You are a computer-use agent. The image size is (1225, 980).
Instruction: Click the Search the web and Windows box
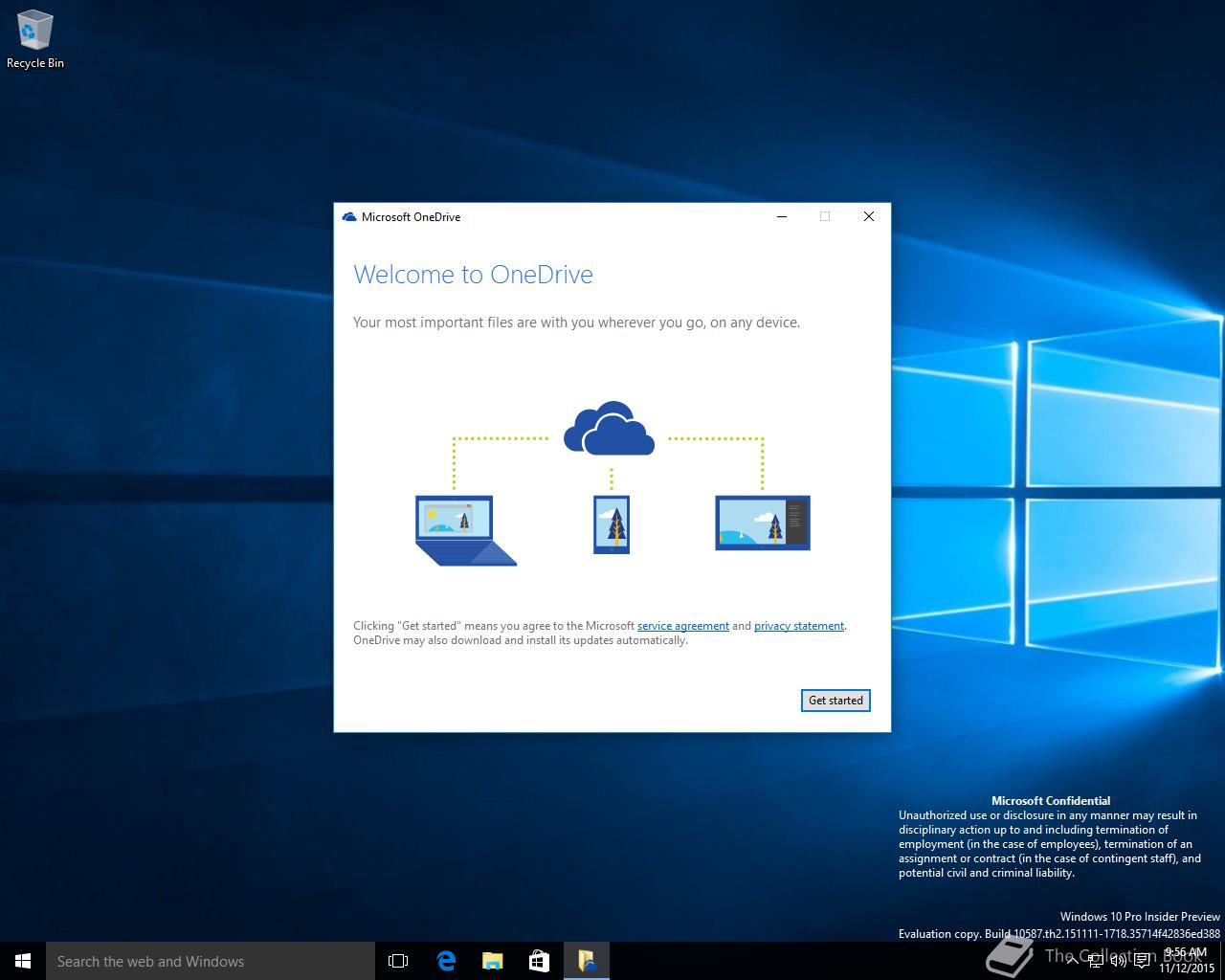[211, 961]
